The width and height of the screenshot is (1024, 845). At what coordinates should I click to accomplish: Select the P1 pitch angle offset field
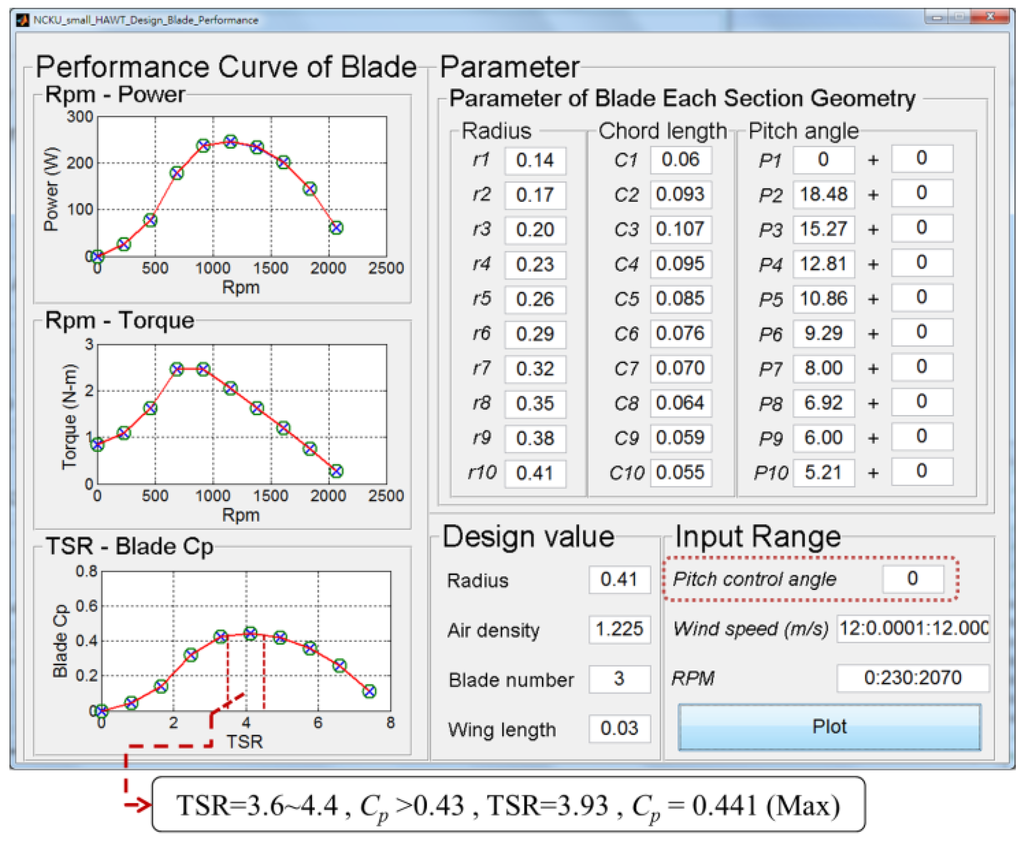(x=921, y=159)
